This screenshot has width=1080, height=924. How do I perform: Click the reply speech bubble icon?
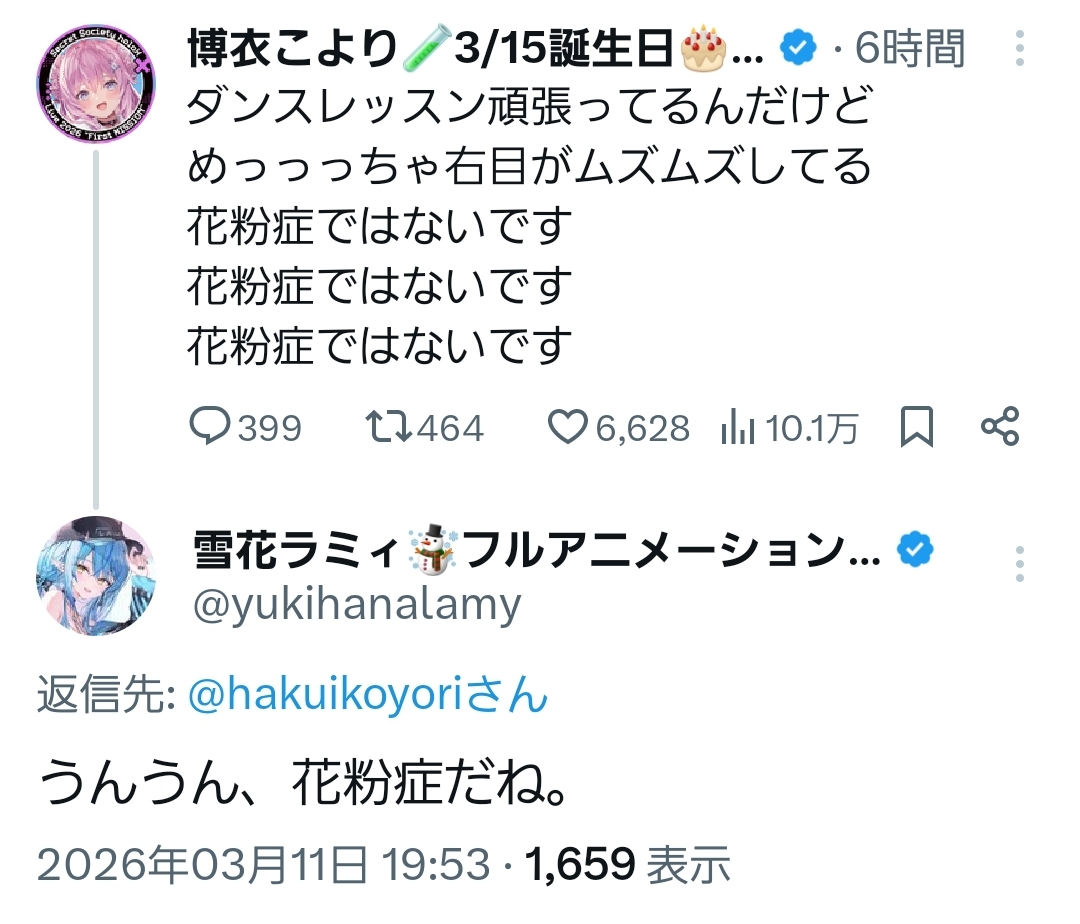click(211, 428)
